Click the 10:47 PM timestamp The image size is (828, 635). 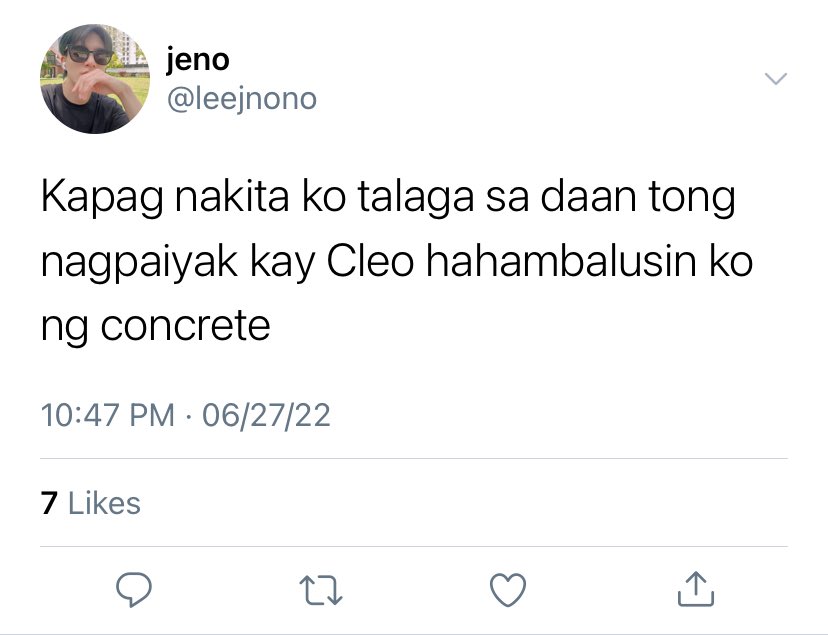click(x=108, y=415)
